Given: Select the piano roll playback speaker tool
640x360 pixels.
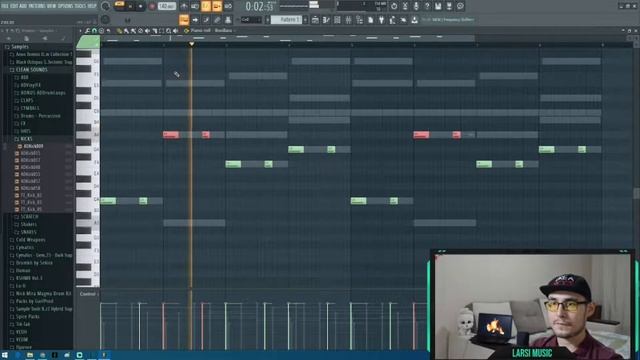Looking at the screenshot, I should 175,31.
